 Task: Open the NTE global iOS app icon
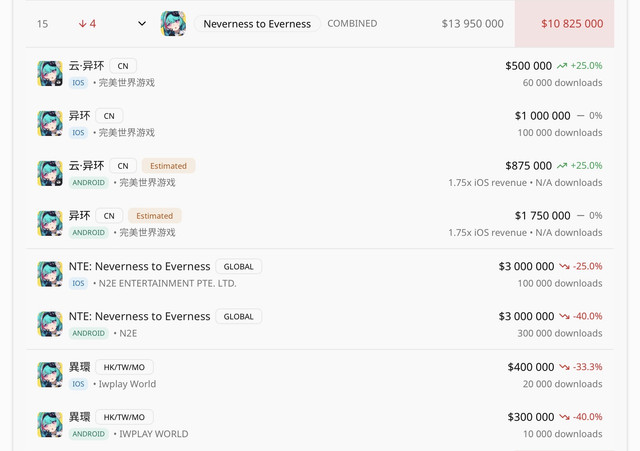(50, 274)
